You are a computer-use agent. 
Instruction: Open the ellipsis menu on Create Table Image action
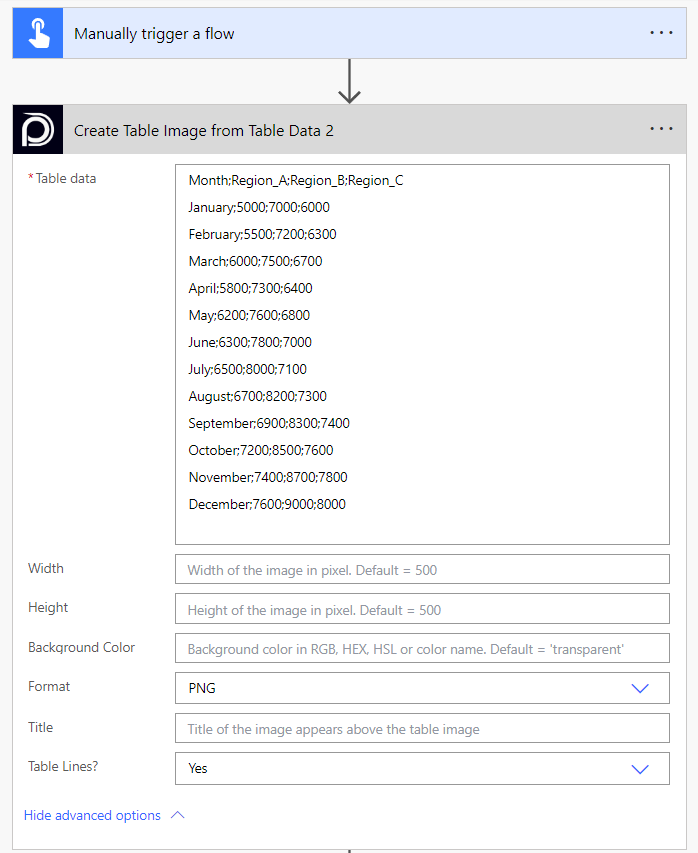pos(661,129)
